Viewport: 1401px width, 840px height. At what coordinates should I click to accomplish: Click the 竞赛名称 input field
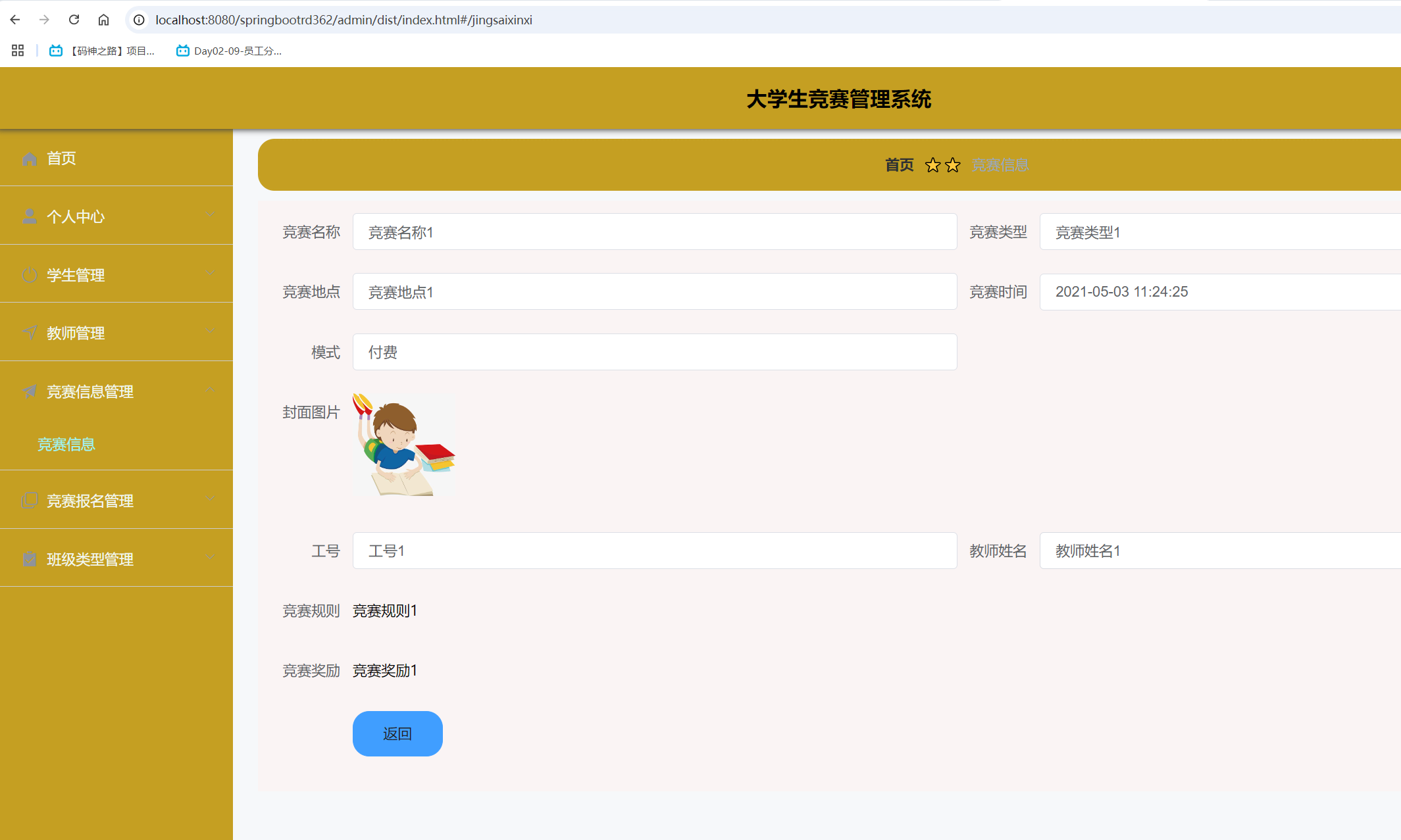[x=654, y=232]
